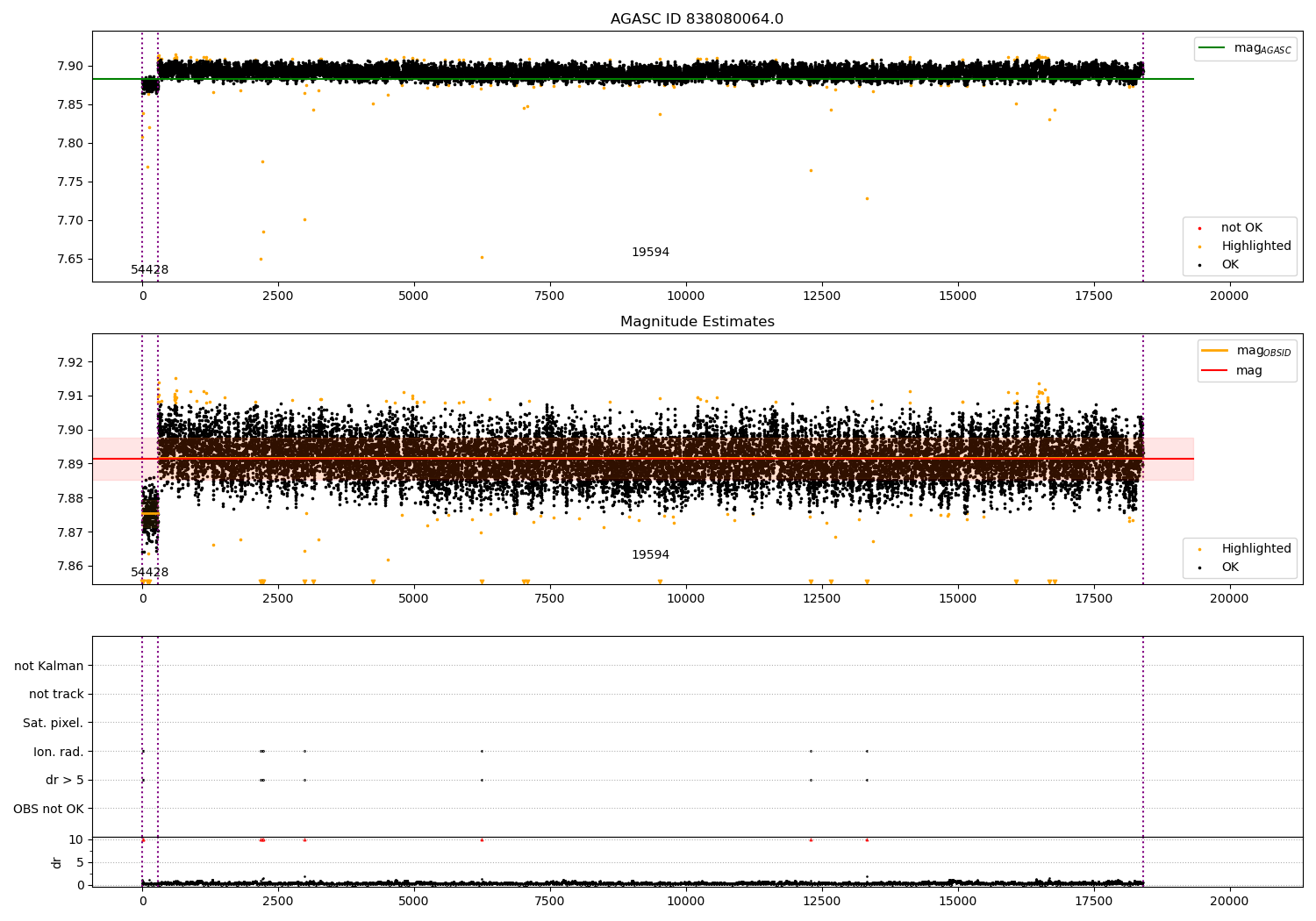This screenshot has width=1316, height=921.
Task: Click the Ion. rad. row label
Action: coord(59,753)
